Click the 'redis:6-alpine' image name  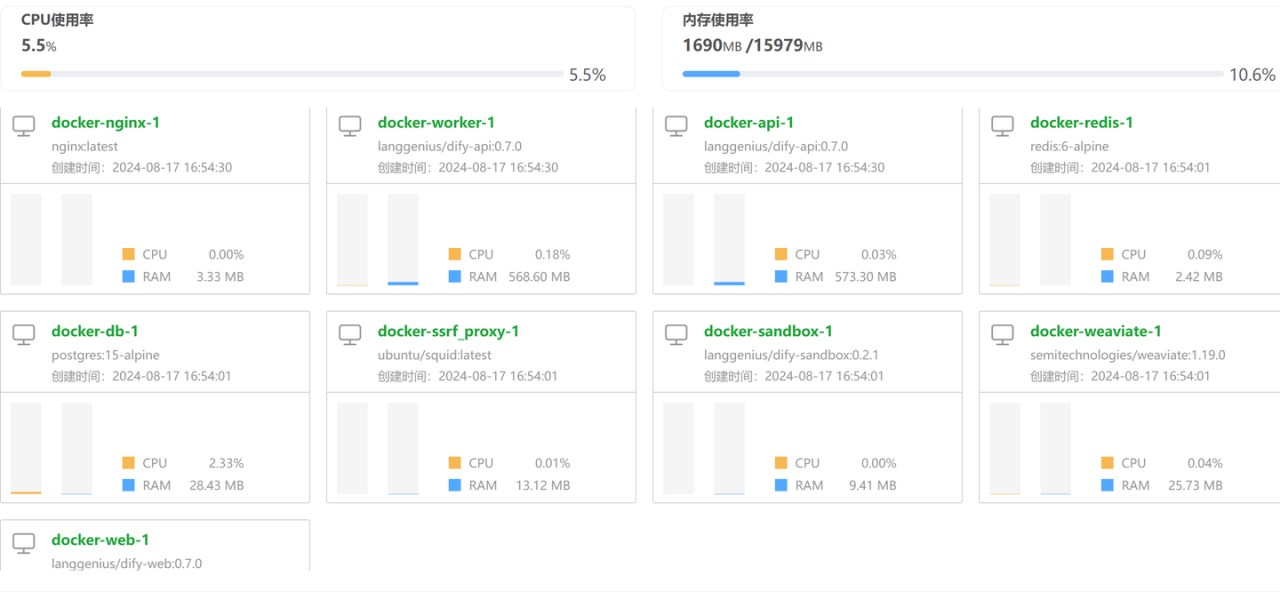tap(1069, 146)
